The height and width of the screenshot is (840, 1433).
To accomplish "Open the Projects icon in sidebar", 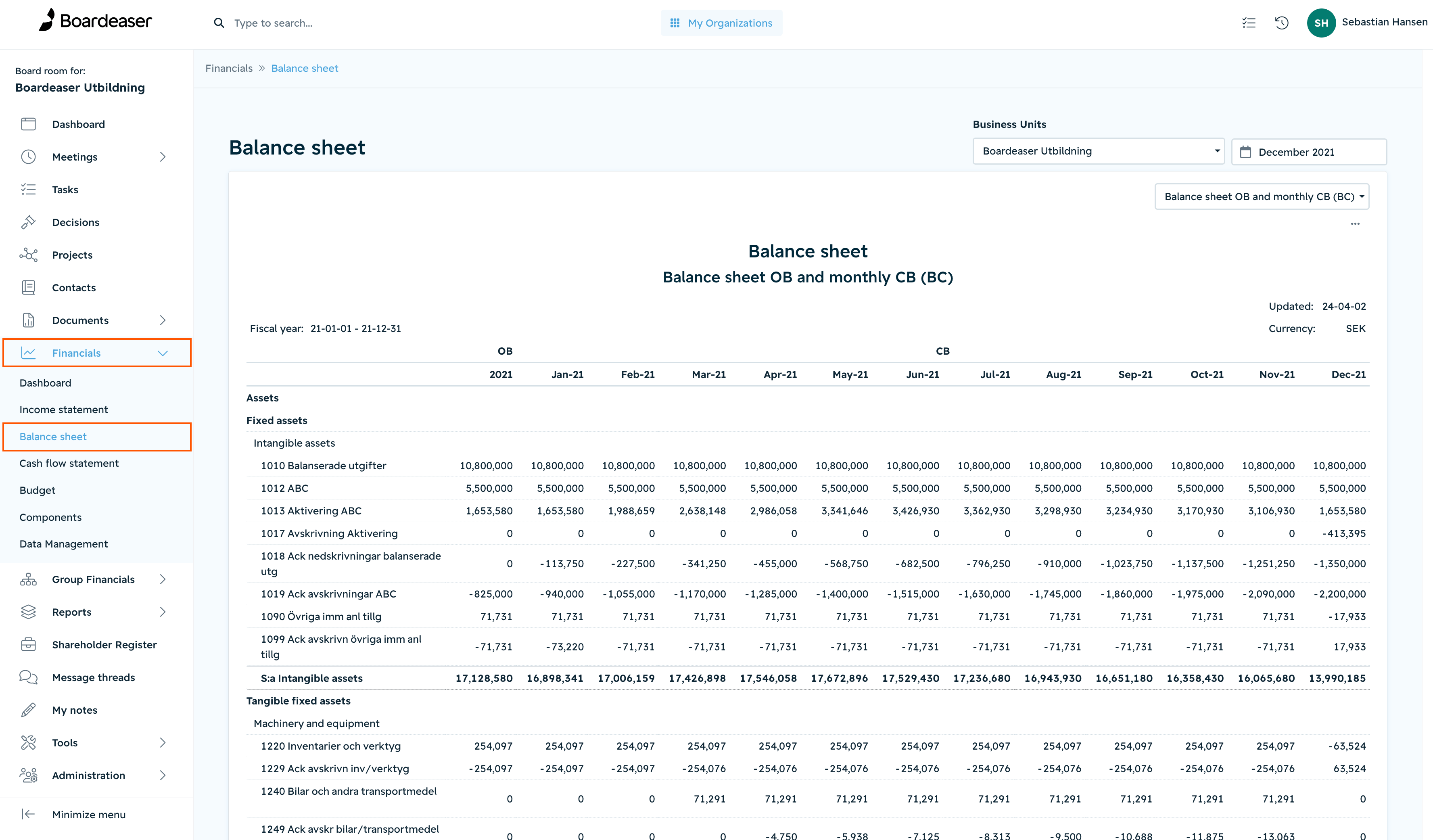I will (x=28, y=255).
